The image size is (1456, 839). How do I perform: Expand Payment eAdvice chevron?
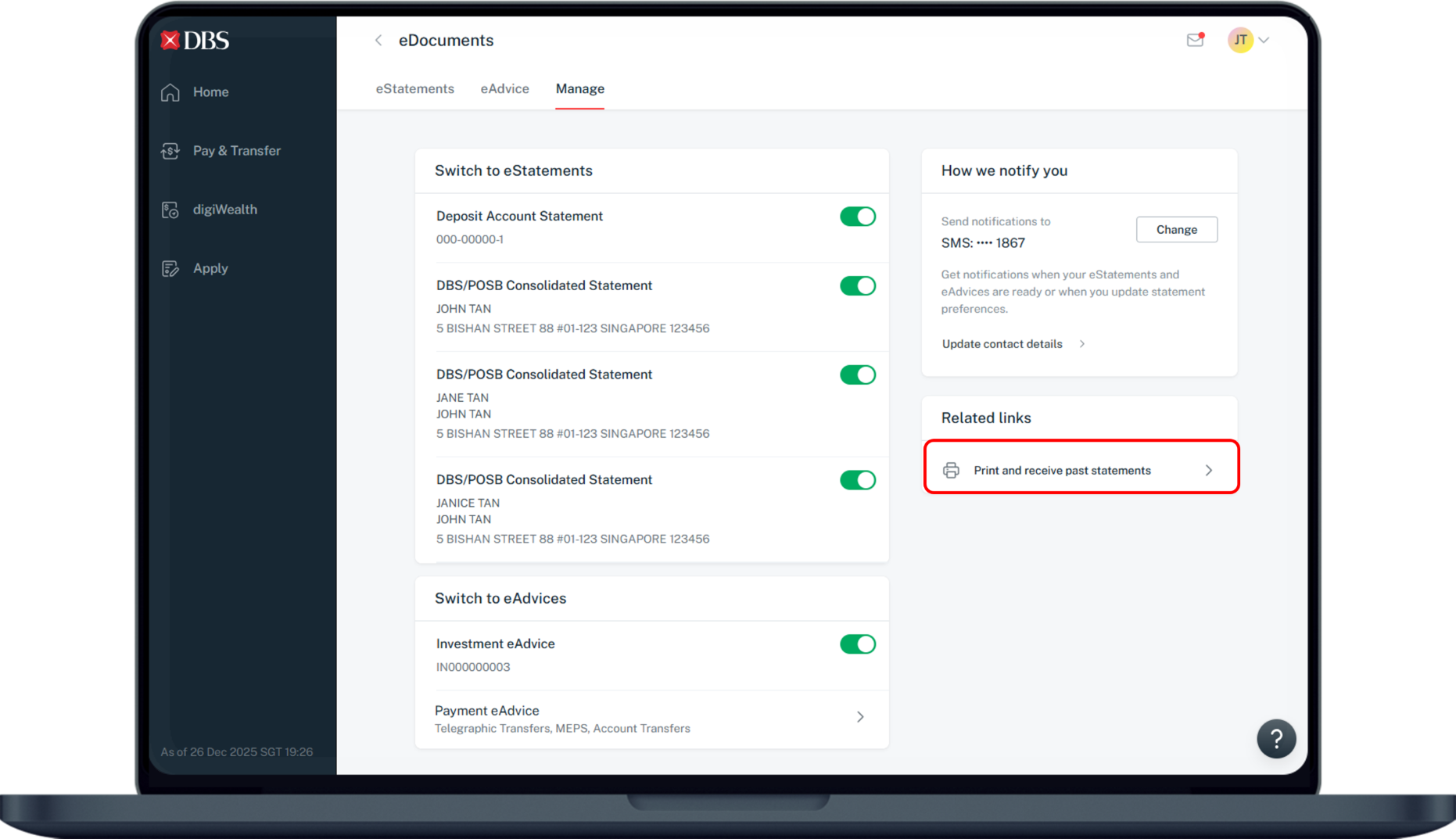click(860, 717)
